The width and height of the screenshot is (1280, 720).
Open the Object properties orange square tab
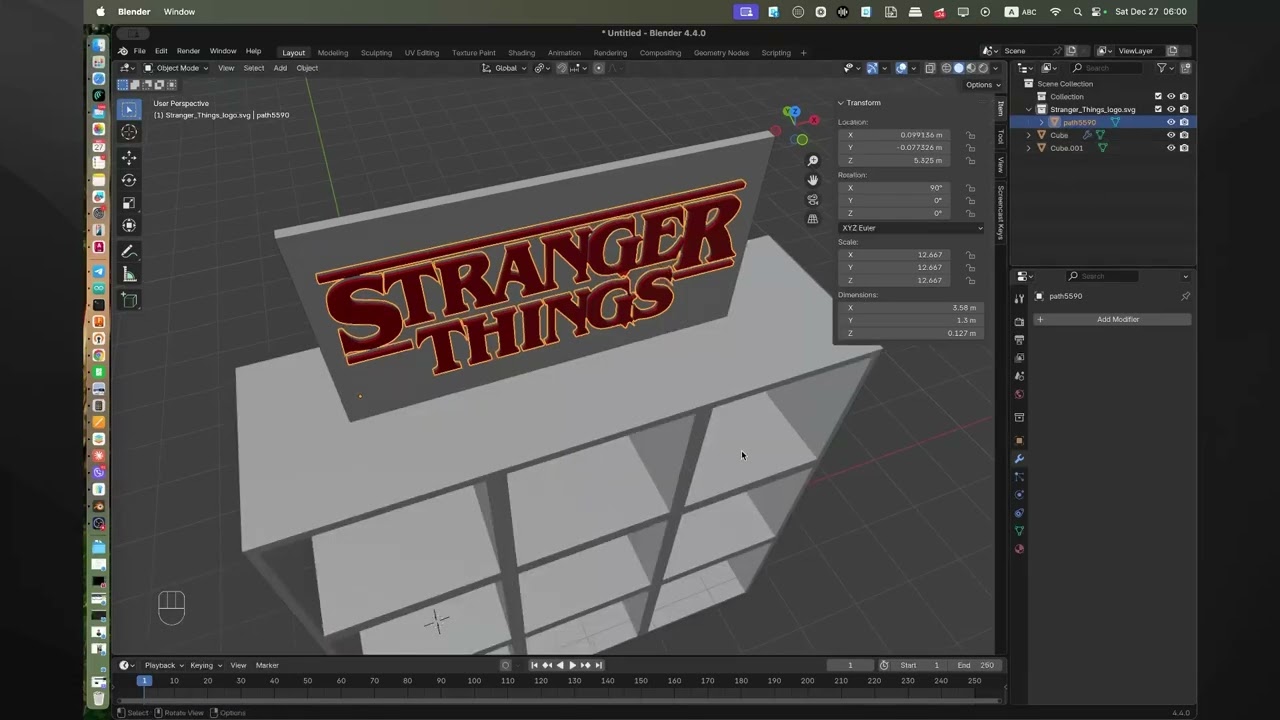click(1019, 441)
